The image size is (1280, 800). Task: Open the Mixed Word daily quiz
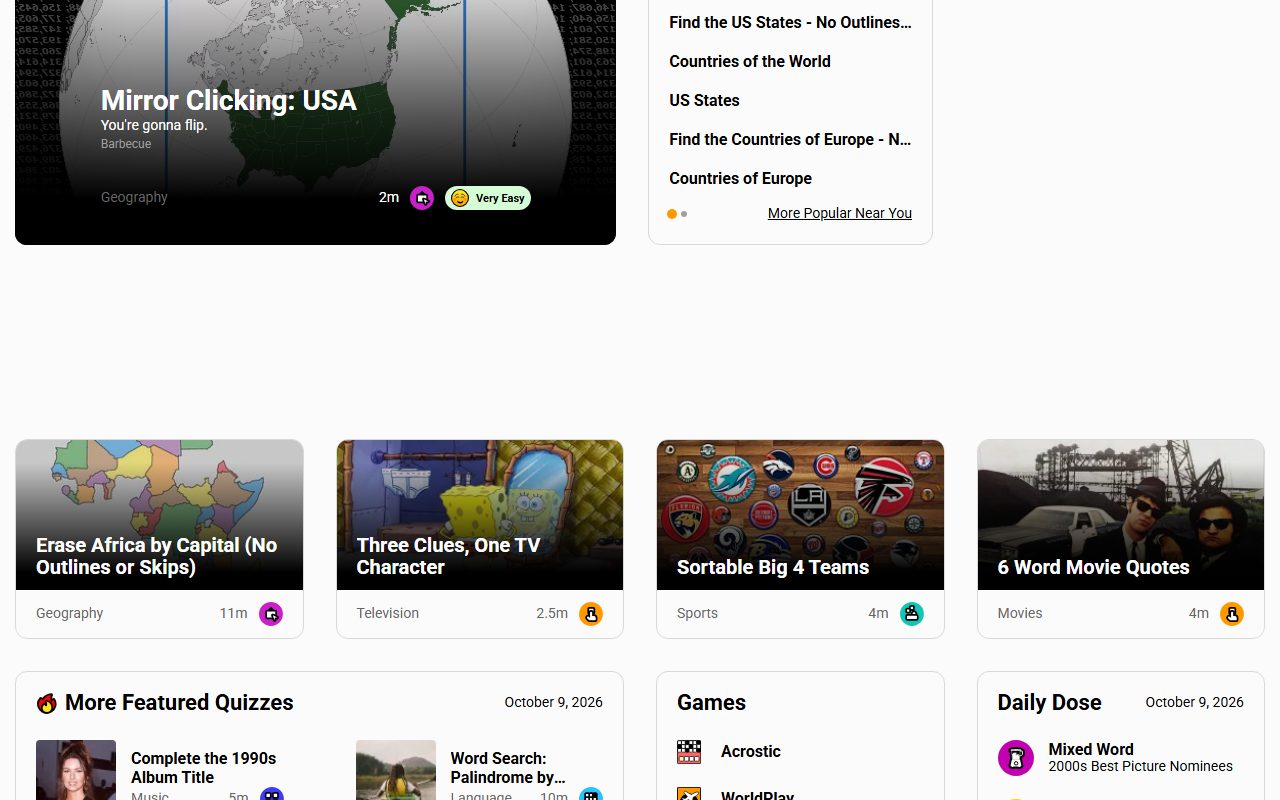pos(1091,749)
